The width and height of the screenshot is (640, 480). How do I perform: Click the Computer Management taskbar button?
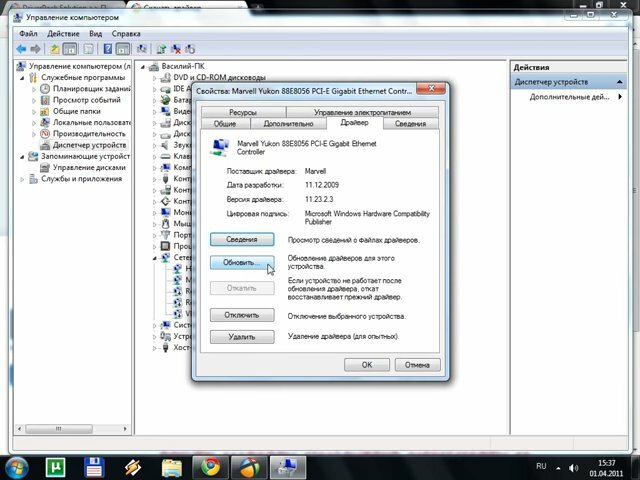(x=288, y=467)
